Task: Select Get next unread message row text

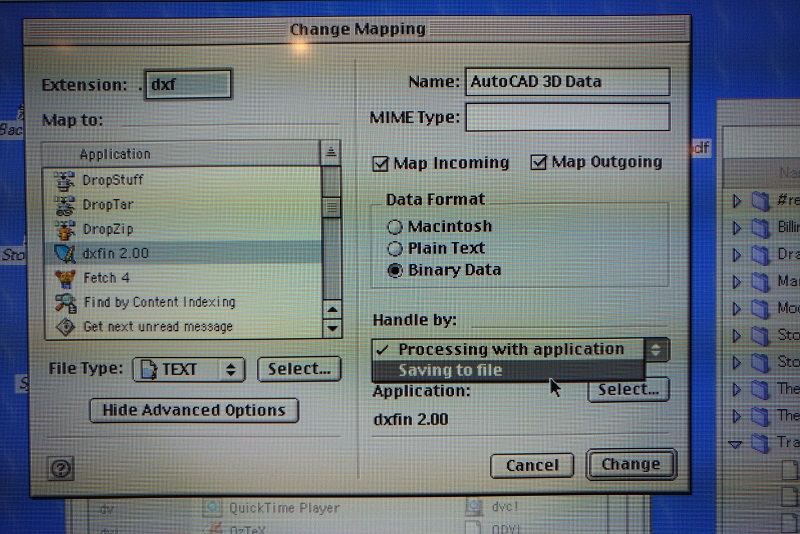Action: tap(158, 326)
